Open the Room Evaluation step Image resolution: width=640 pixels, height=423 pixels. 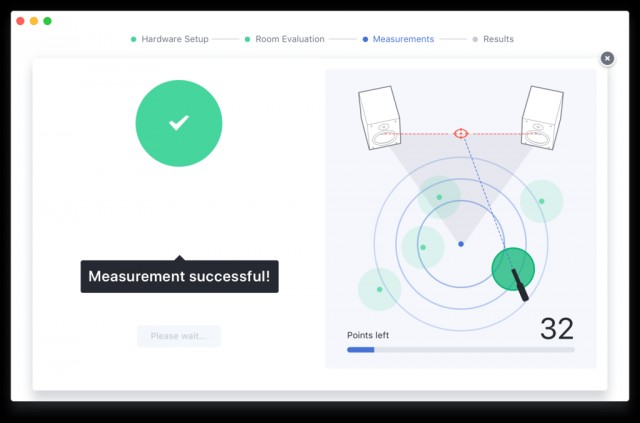click(x=289, y=39)
